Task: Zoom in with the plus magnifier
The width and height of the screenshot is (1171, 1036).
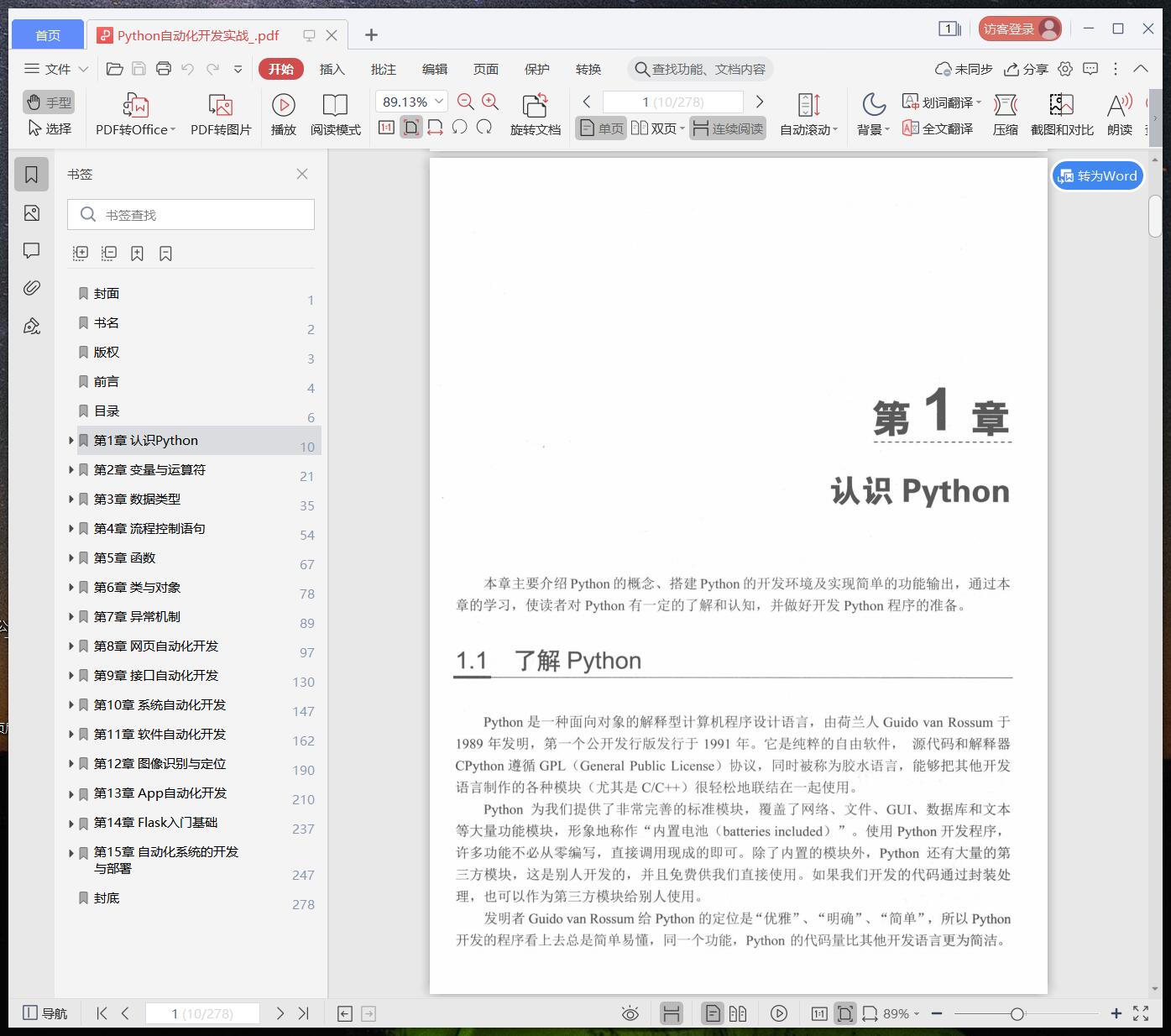Action: point(490,102)
